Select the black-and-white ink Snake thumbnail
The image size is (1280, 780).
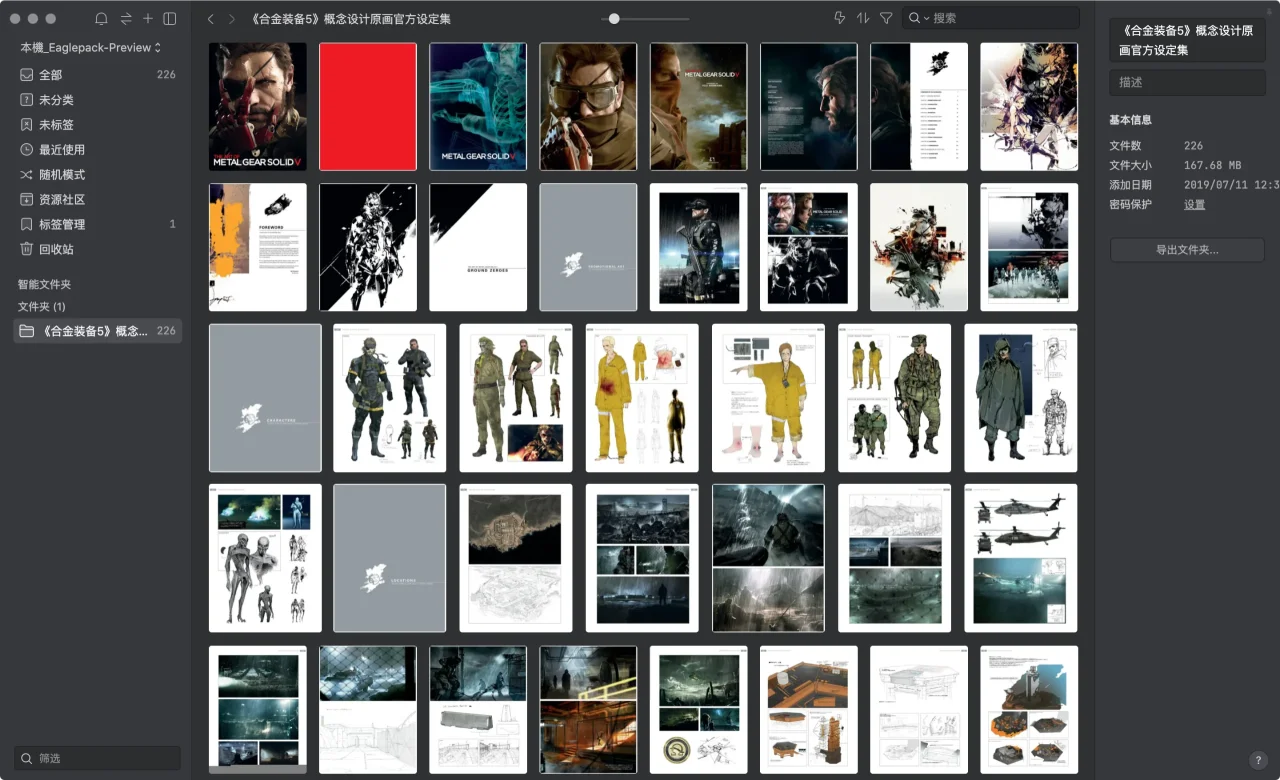(368, 247)
